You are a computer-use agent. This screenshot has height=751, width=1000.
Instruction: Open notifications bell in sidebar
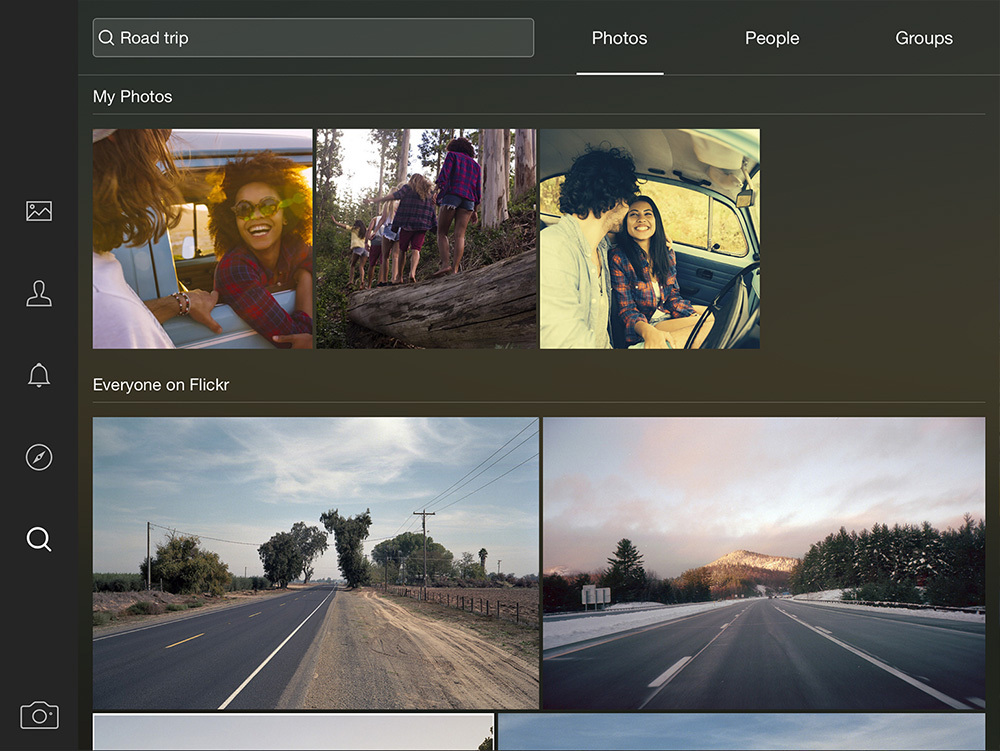pyautogui.click(x=39, y=376)
